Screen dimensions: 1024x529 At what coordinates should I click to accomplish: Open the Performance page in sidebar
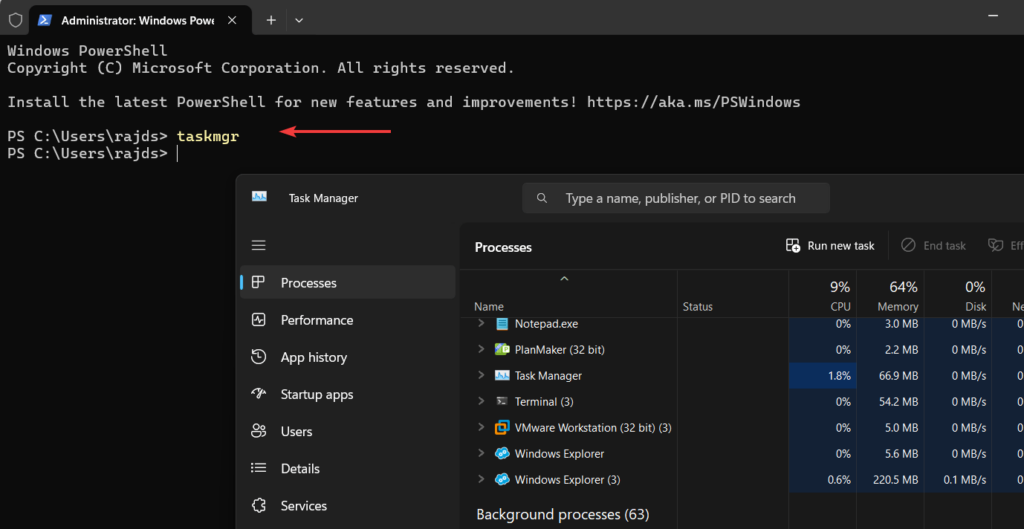pyautogui.click(x=316, y=320)
